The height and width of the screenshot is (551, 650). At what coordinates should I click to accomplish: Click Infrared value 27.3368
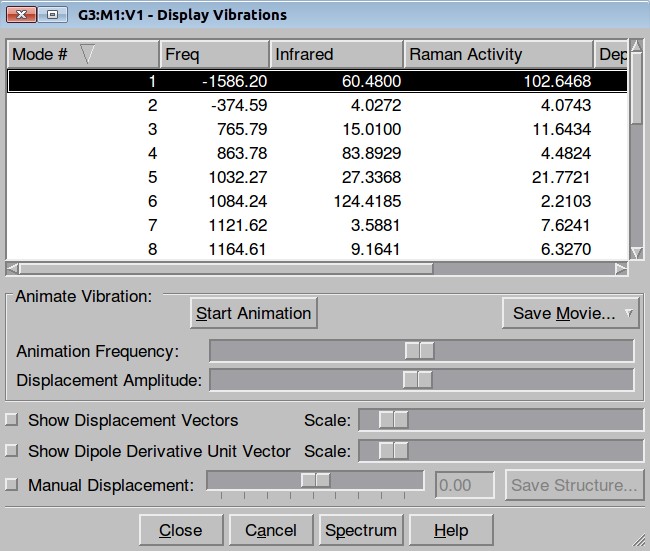coord(371,177)
